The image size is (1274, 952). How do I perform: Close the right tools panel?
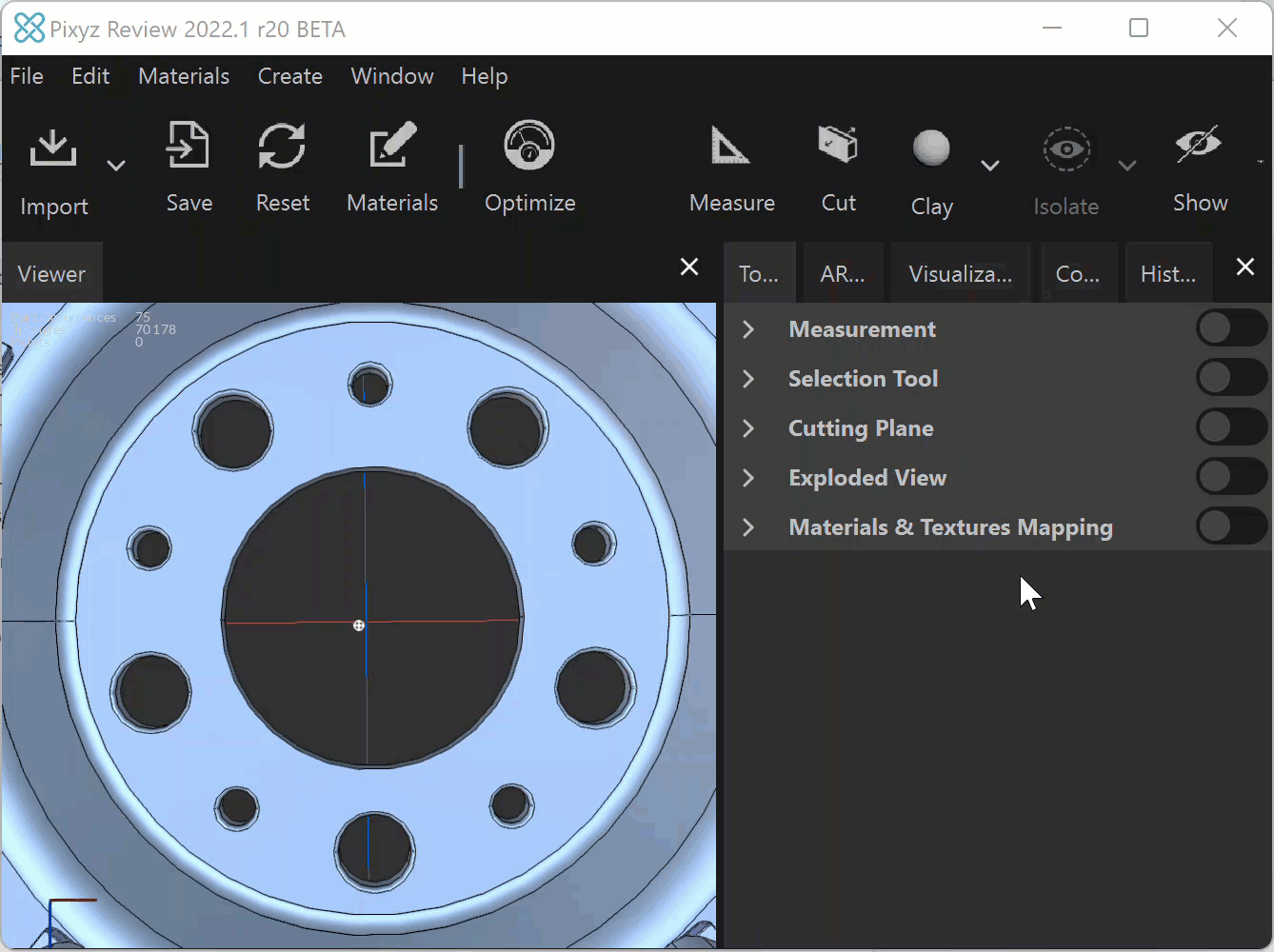tap(1244, 267)
